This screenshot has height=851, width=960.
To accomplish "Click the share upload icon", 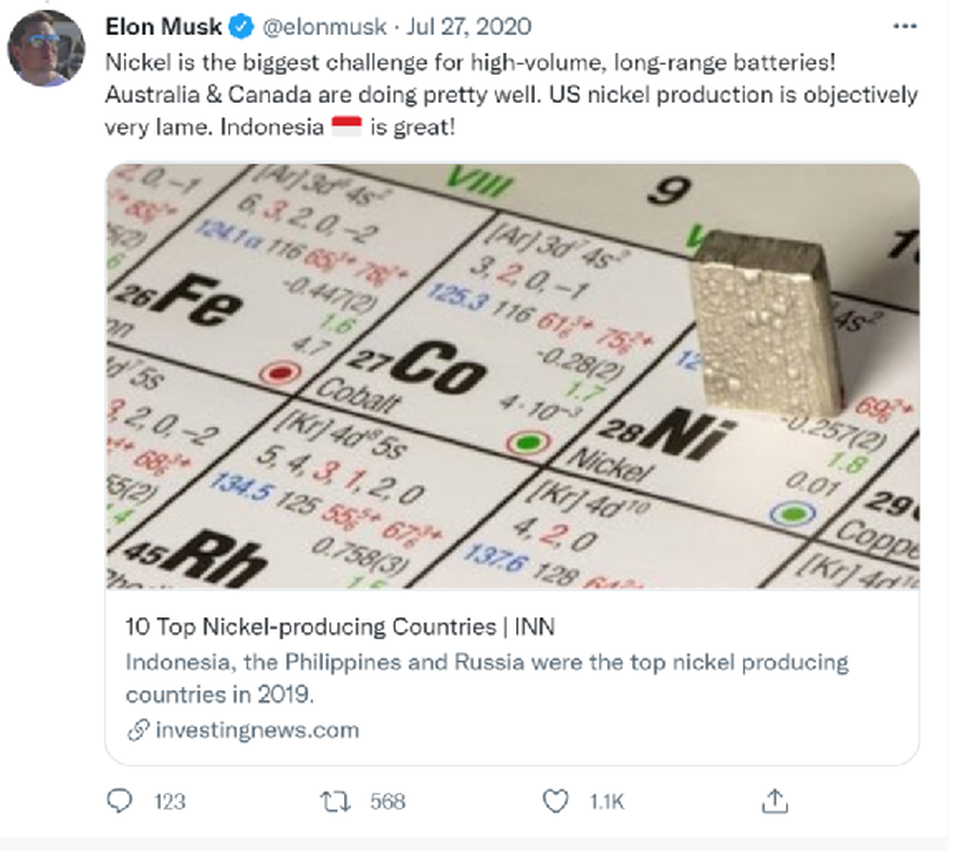I will 776,800.
